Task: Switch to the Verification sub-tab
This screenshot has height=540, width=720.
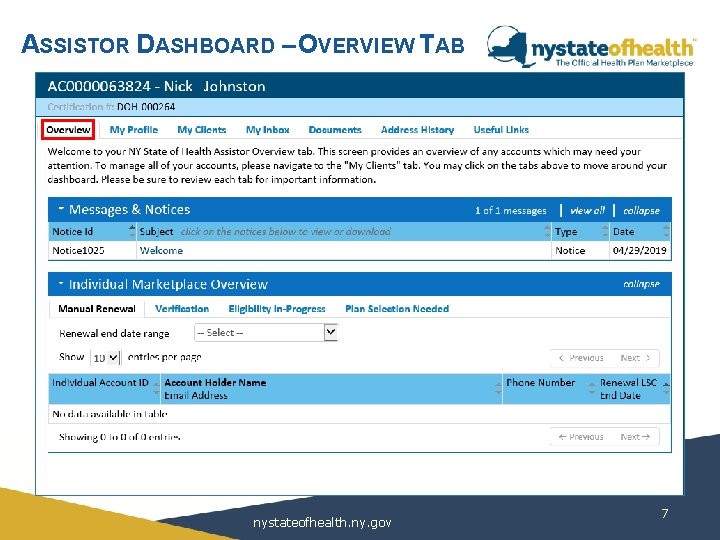Action: (x=182, y=309)
